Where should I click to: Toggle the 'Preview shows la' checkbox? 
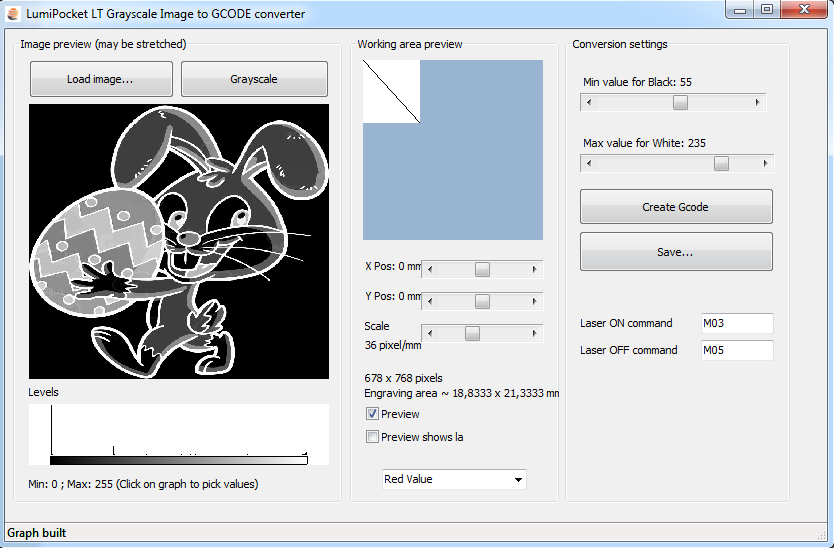372,436
